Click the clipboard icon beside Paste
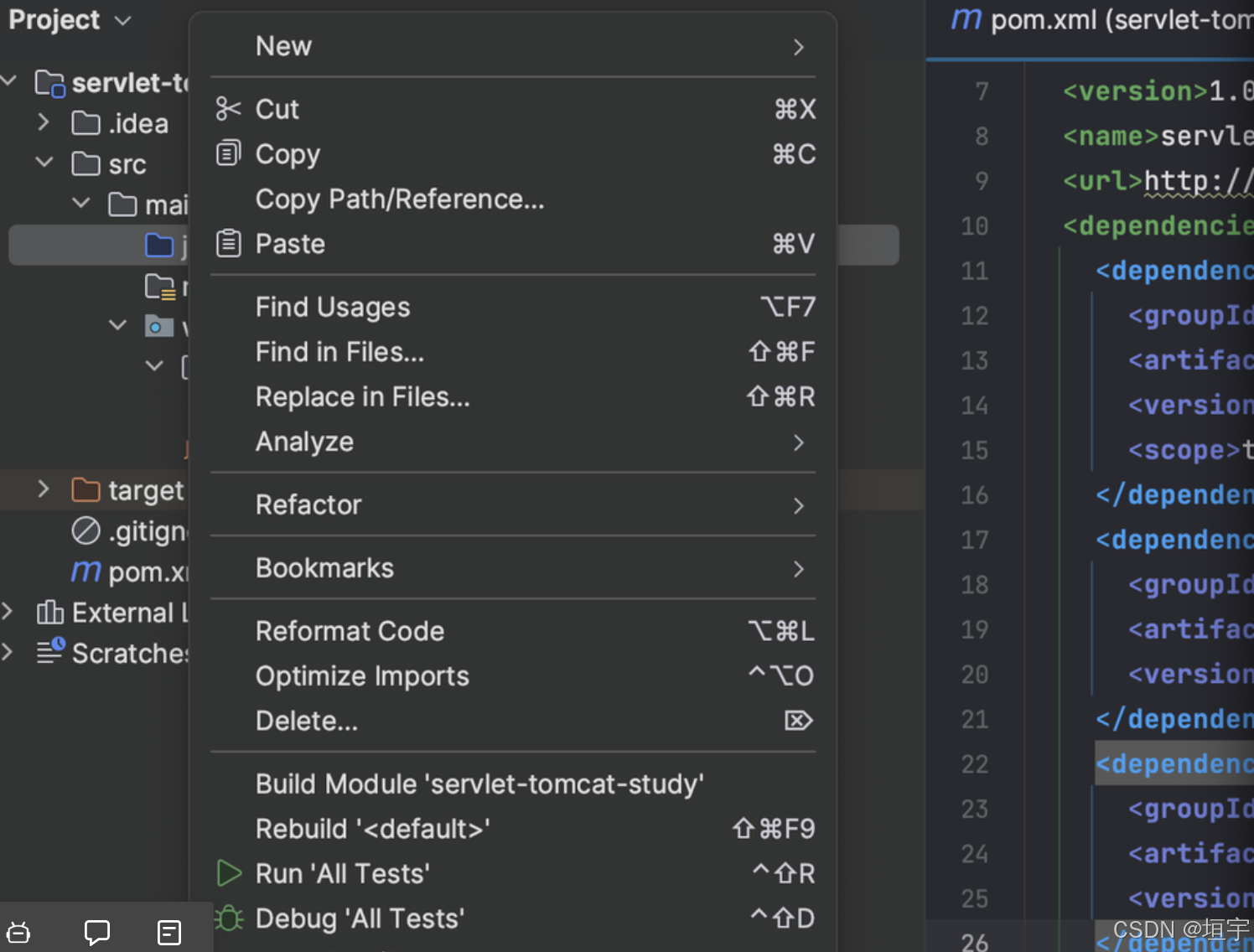 pos(228,244)
